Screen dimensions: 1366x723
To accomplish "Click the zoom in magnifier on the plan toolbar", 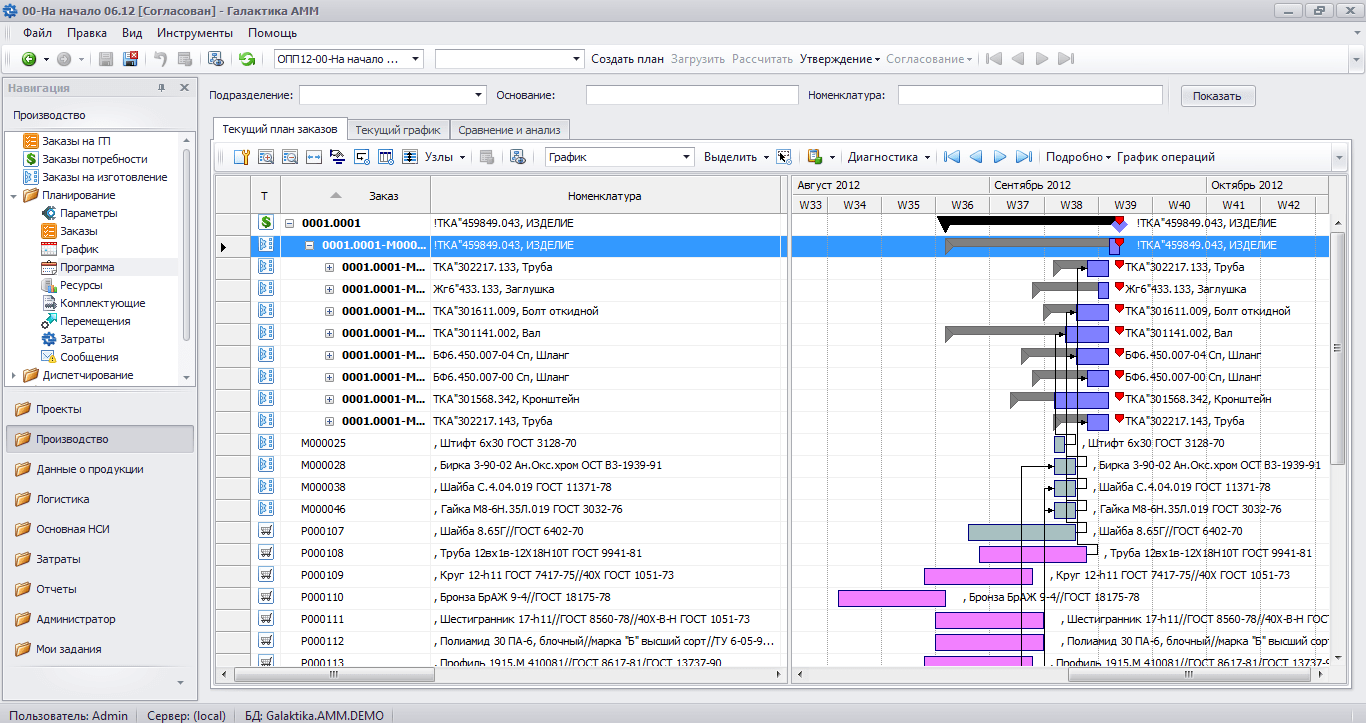I will coord(266,157).
